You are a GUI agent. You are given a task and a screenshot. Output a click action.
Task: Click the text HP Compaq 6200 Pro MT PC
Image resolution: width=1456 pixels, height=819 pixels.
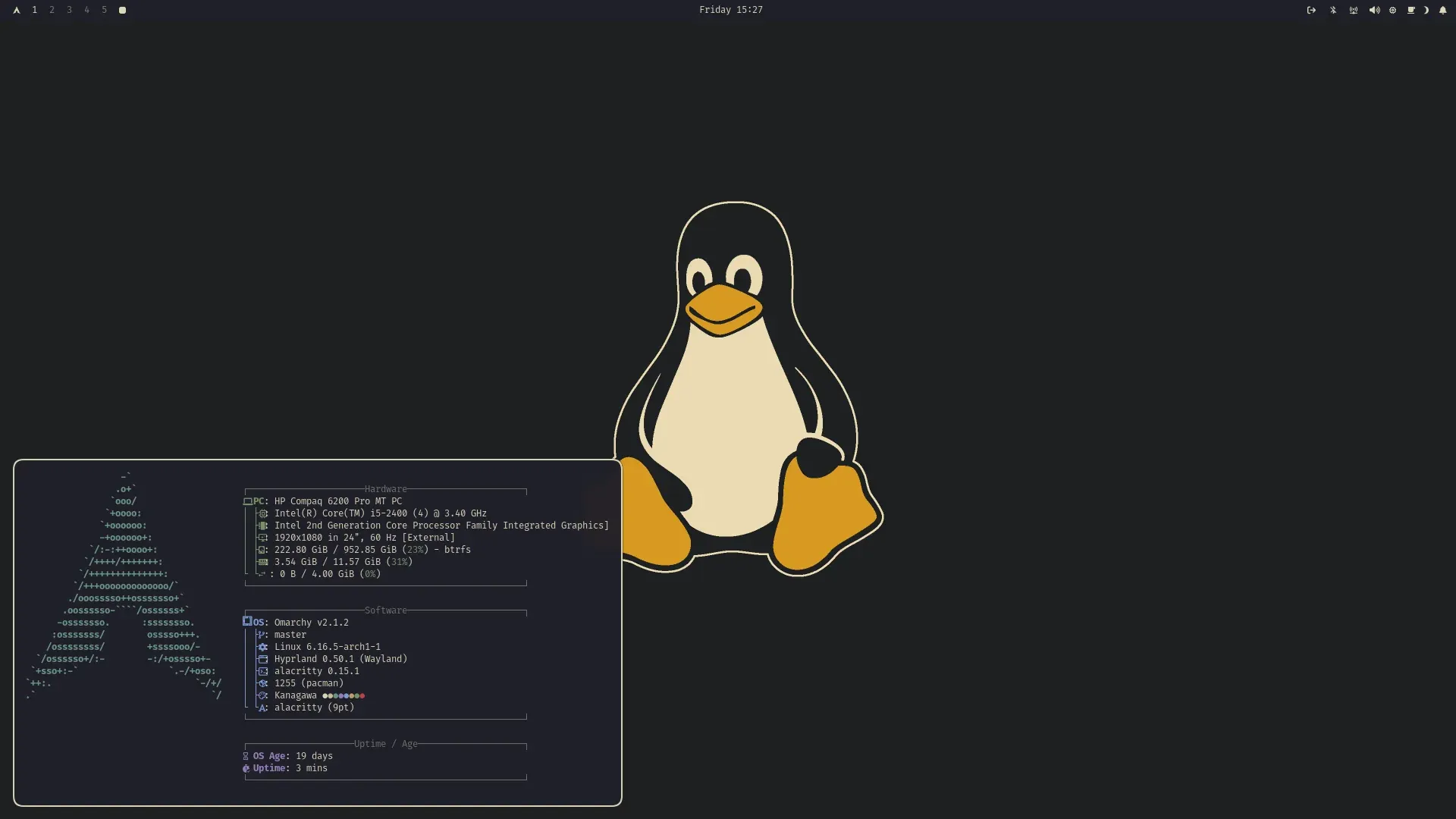tap(338, 501)
